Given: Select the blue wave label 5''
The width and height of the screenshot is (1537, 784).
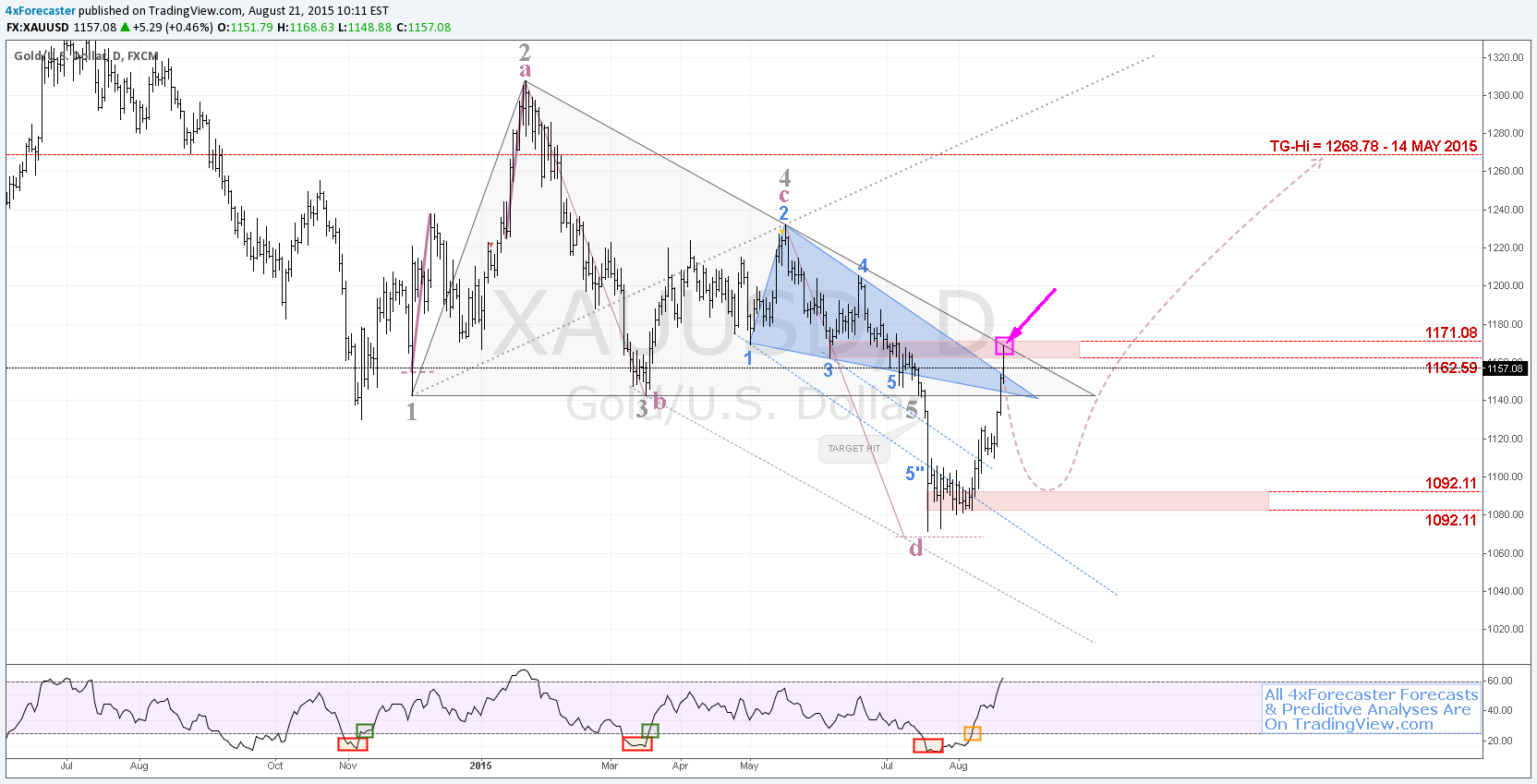Looking at the screenshot, I should point(914,474).
